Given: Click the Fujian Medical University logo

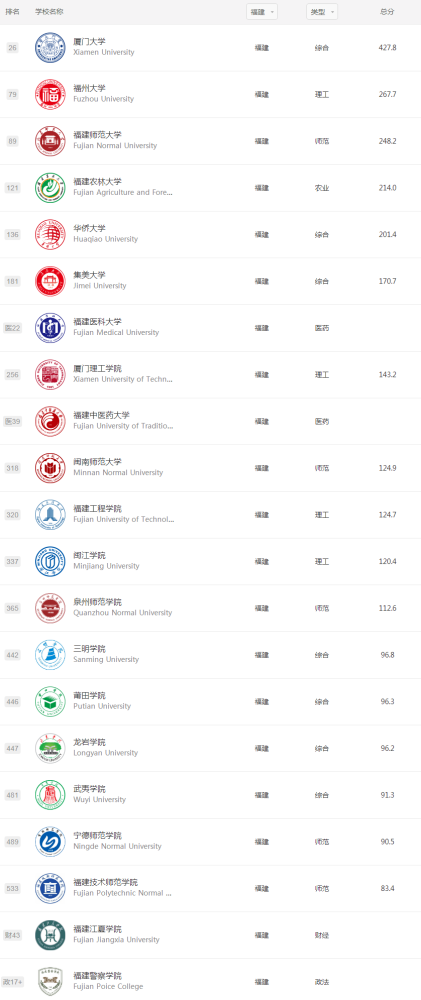Looking at the screenshot, I should tap(50, 328).
